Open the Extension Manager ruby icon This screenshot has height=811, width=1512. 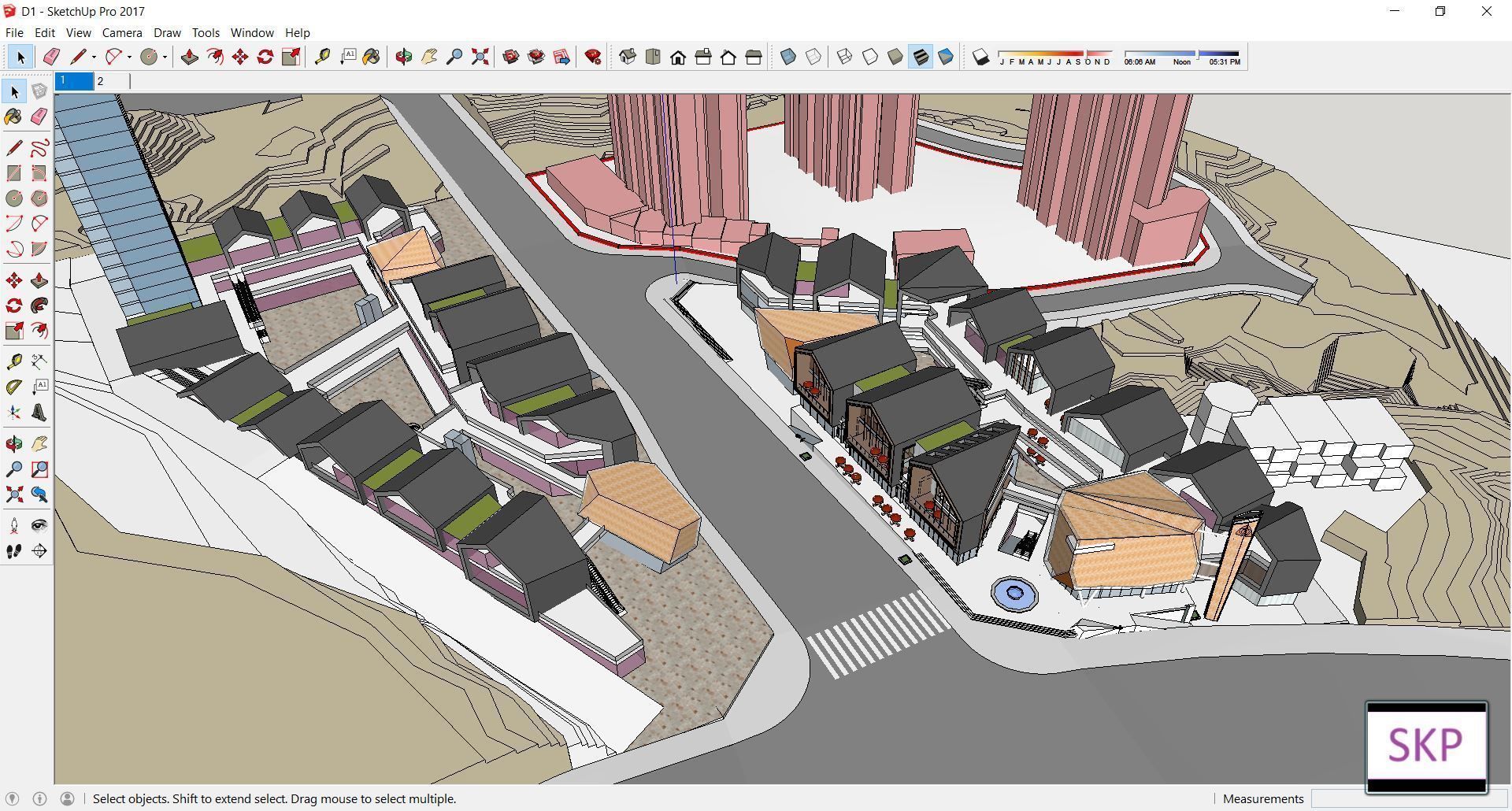click(593, 57)
